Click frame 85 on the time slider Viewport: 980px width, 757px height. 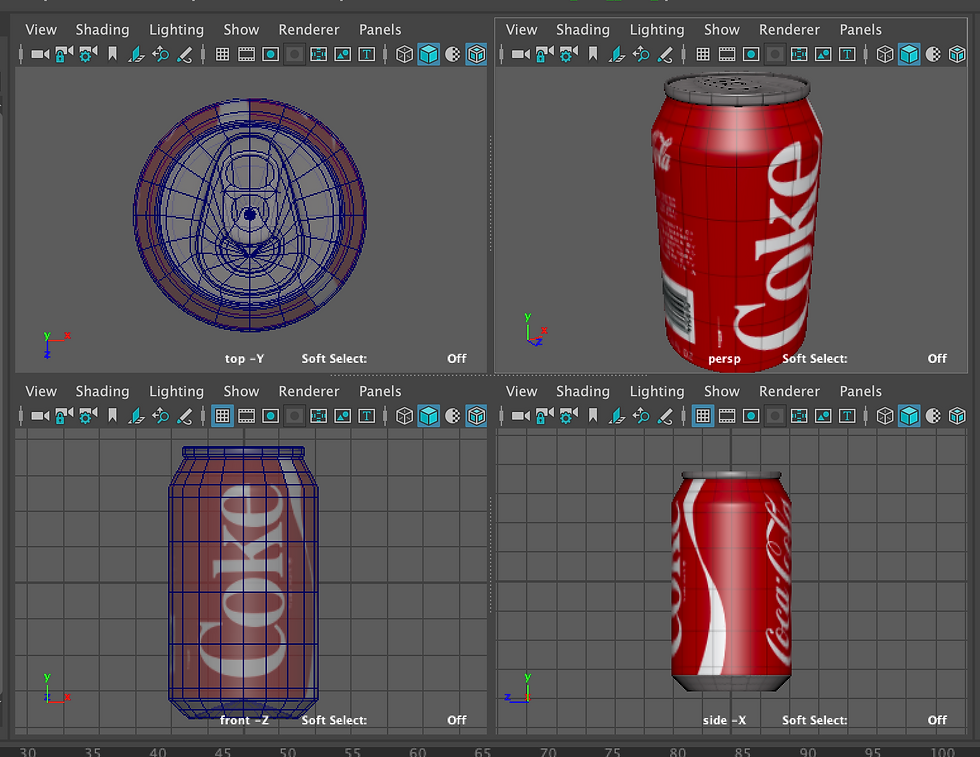pos(742,751)
